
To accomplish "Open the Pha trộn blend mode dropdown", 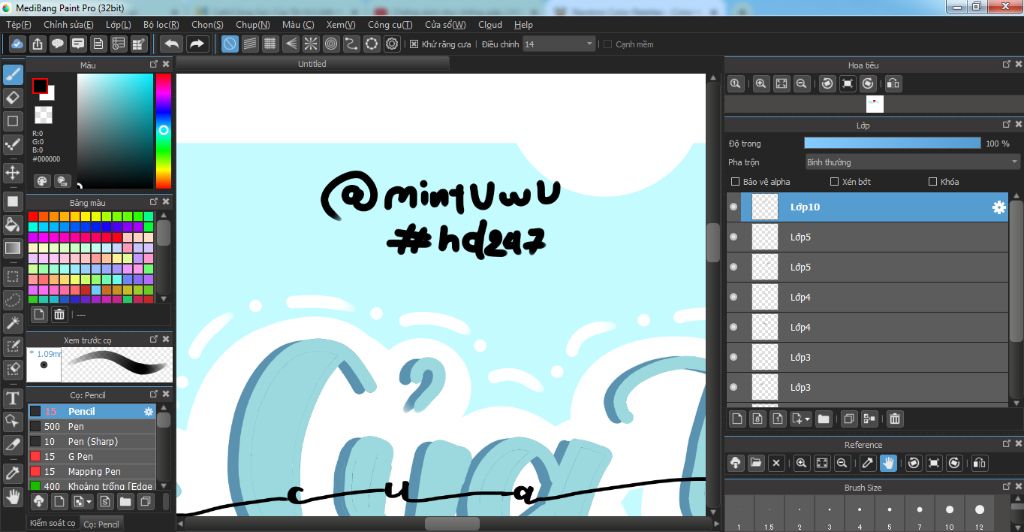I will (x=912, y=162).
